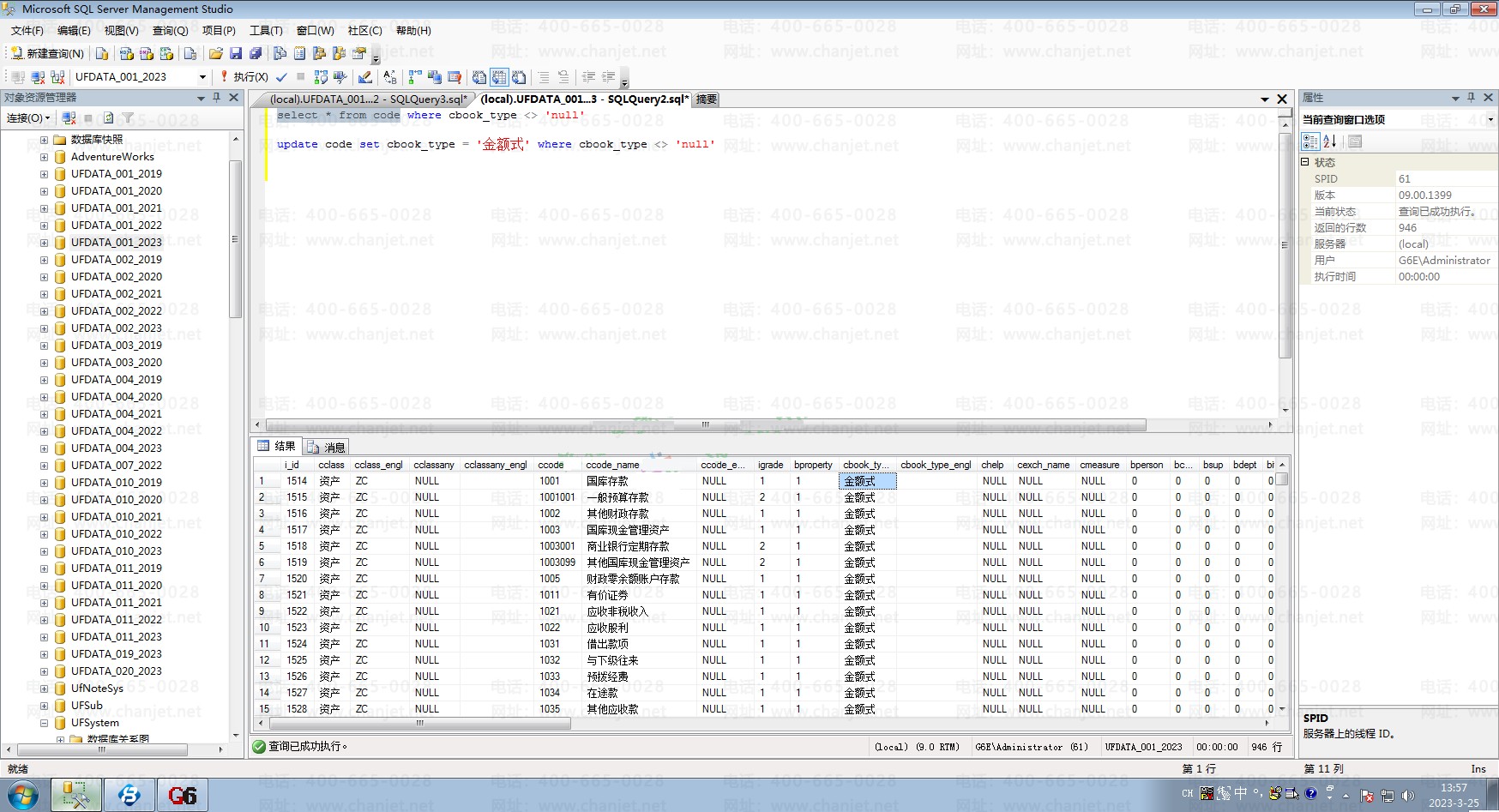Screen dimensions: 1499x812
Task: Click the 新建查询 (New Query) button
Action: pyautogui.click(x=48, y=53)
